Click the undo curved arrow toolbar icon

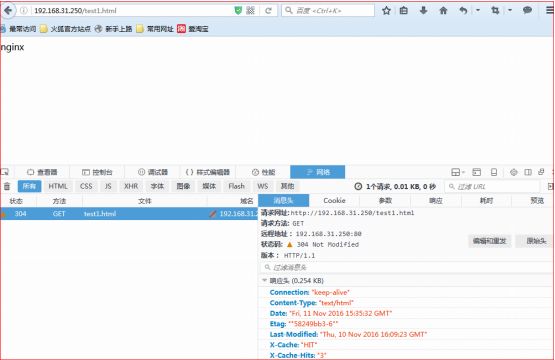[x=463, y=11]
